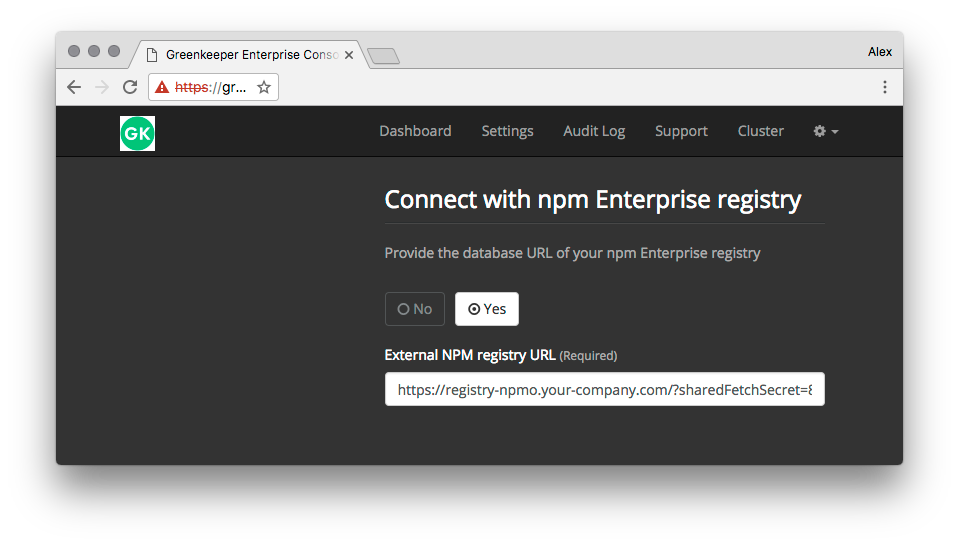Image resolution: width=959 pixels, height=539 pixels.
Task: Click the green GK Greenkeeper logo
Action: (x=137, y=133)
